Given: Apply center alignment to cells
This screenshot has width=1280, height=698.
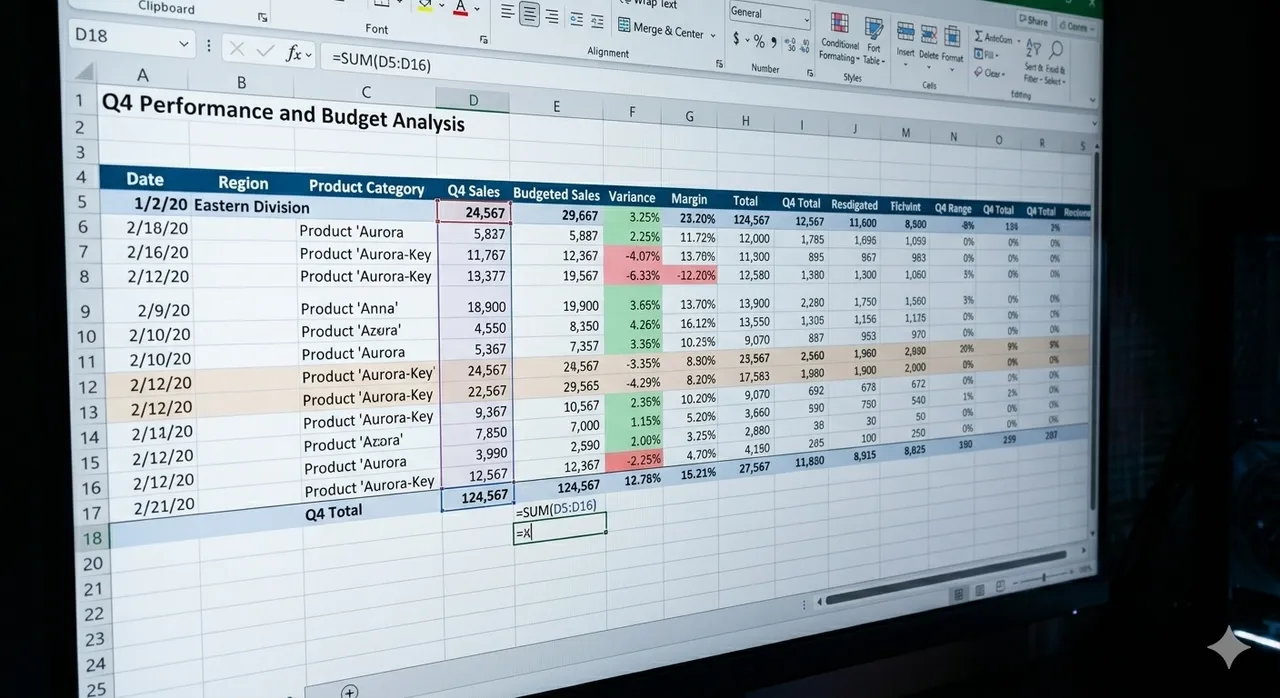Looking at the screenshot, I should click(x=530, y=14).
